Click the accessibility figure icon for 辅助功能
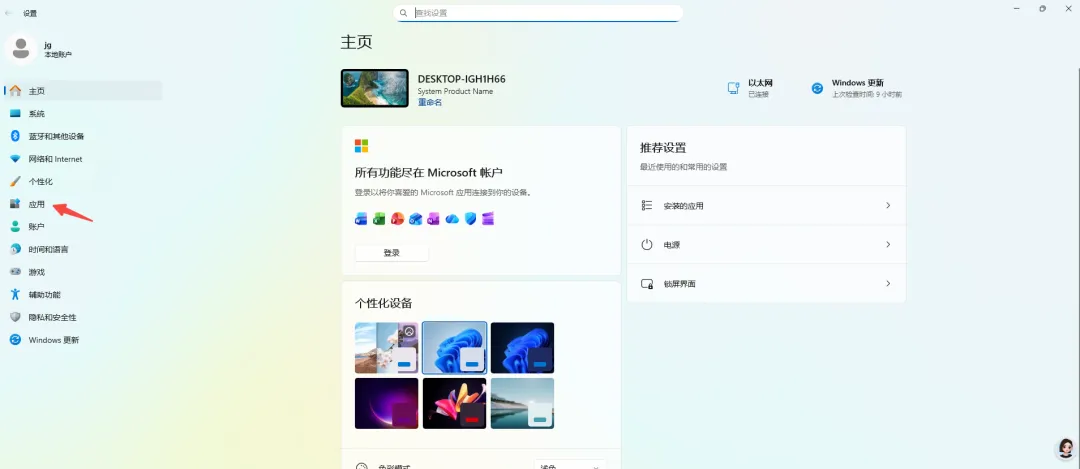1080x469 pixels. (x=15, y=295)
